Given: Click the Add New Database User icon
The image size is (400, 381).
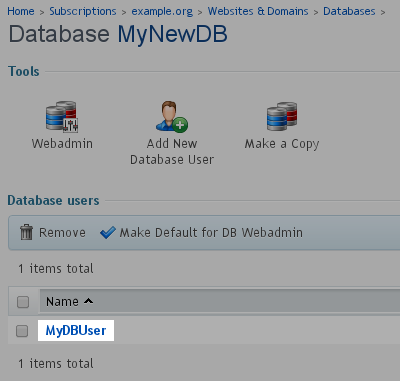Looking at the screenshot, I should [x=172, y=116].
